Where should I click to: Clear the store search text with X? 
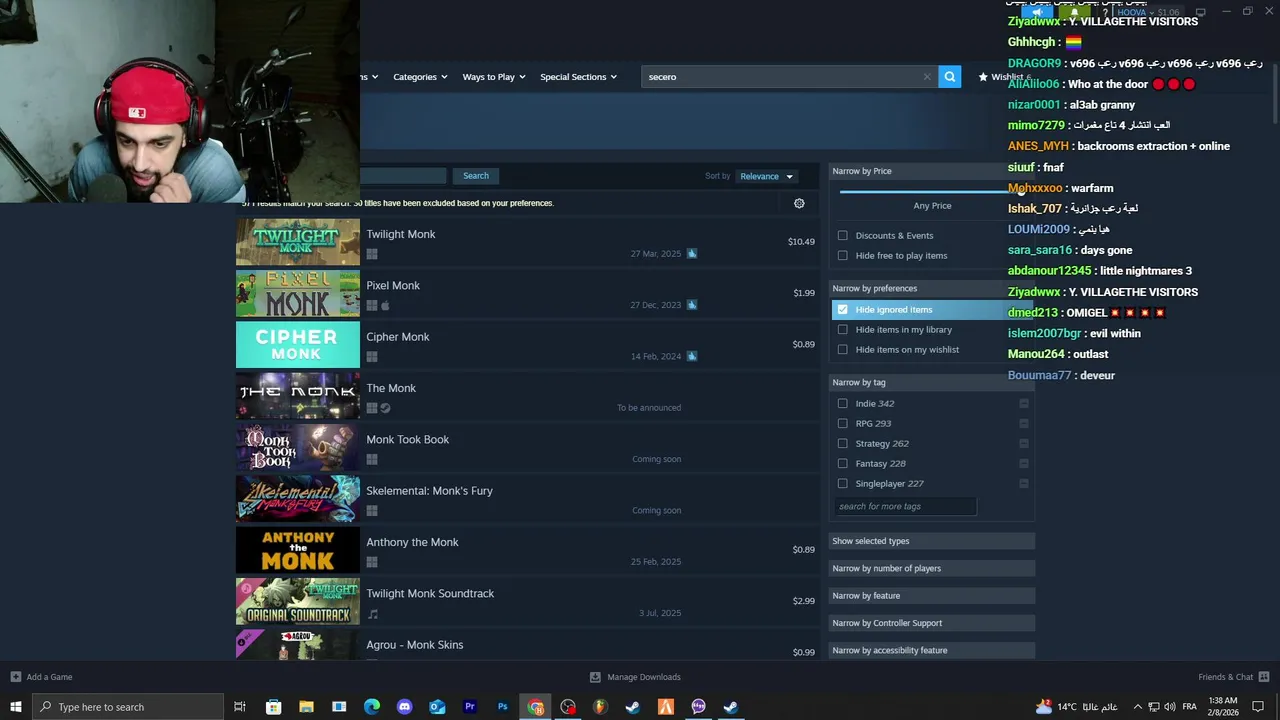927,77
